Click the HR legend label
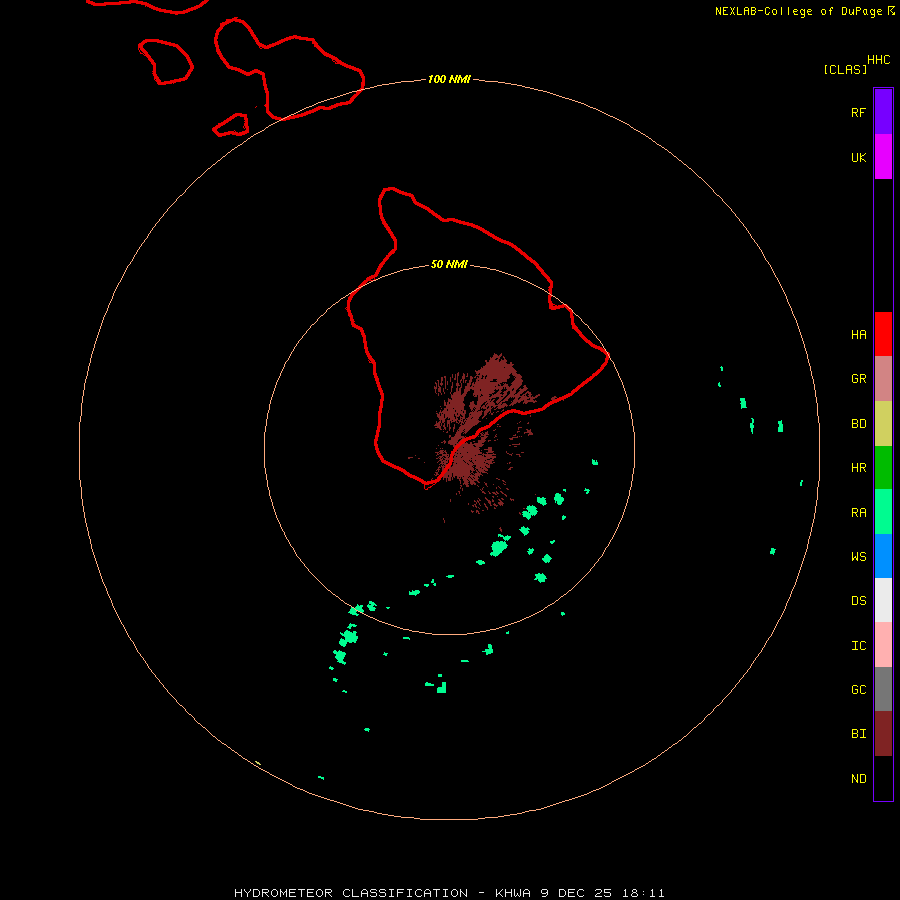The height and width of the screenshot is (900, 900). (858, 468)
